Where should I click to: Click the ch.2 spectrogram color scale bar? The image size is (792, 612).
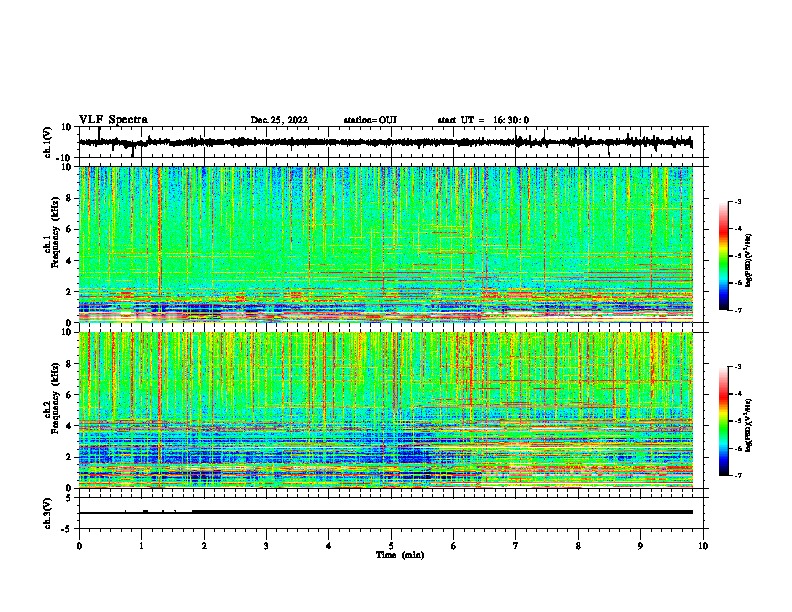pos(723,421)
